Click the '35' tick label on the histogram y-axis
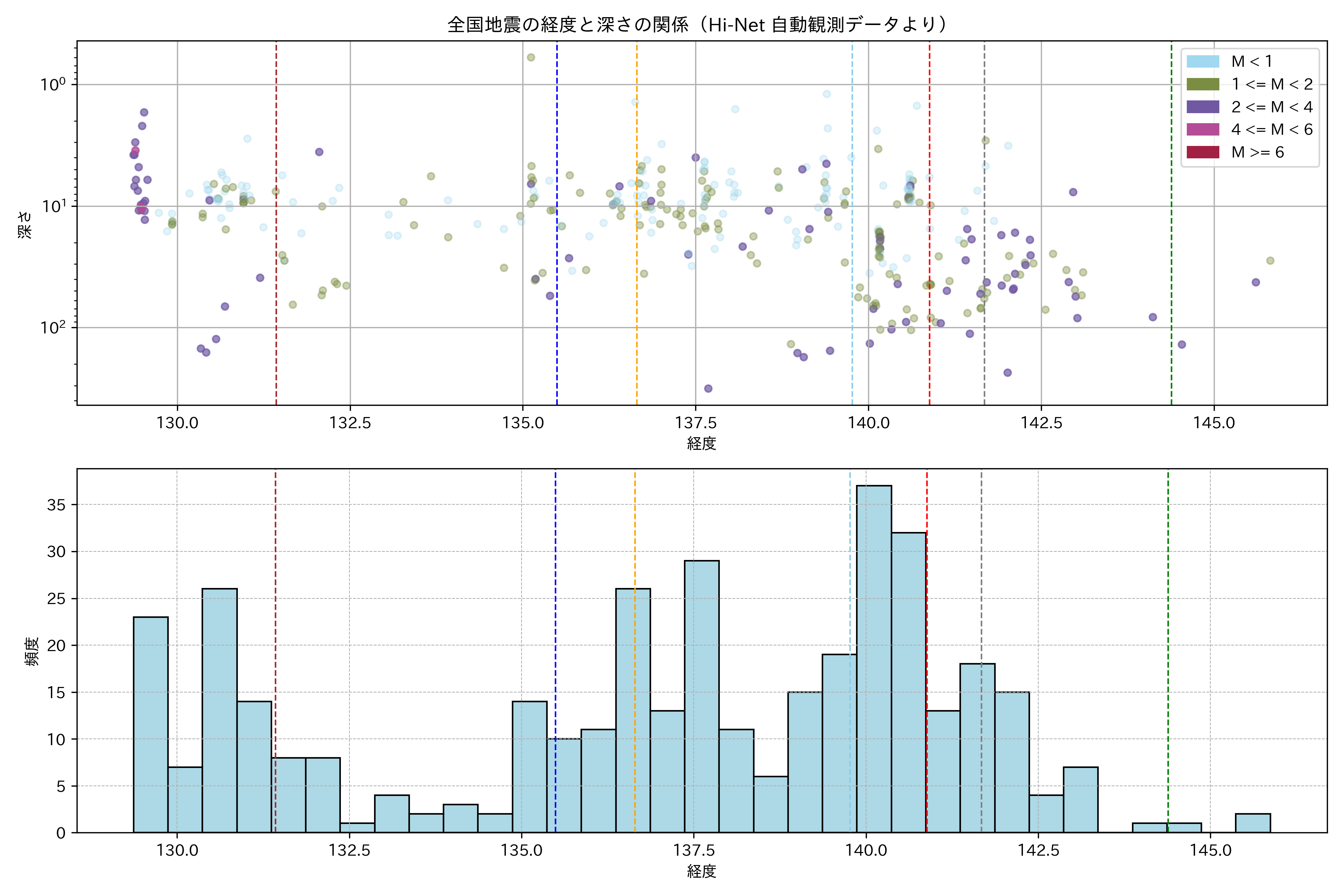 (x=56, y=505)
